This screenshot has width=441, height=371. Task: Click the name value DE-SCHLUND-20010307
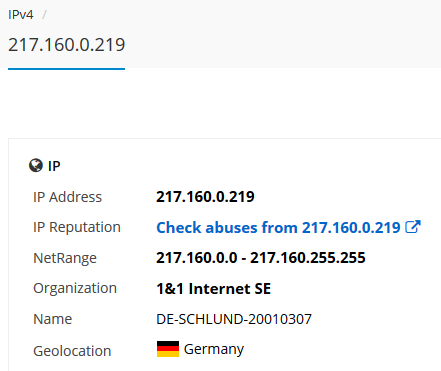pyautogui.click(x=234, y=319)
